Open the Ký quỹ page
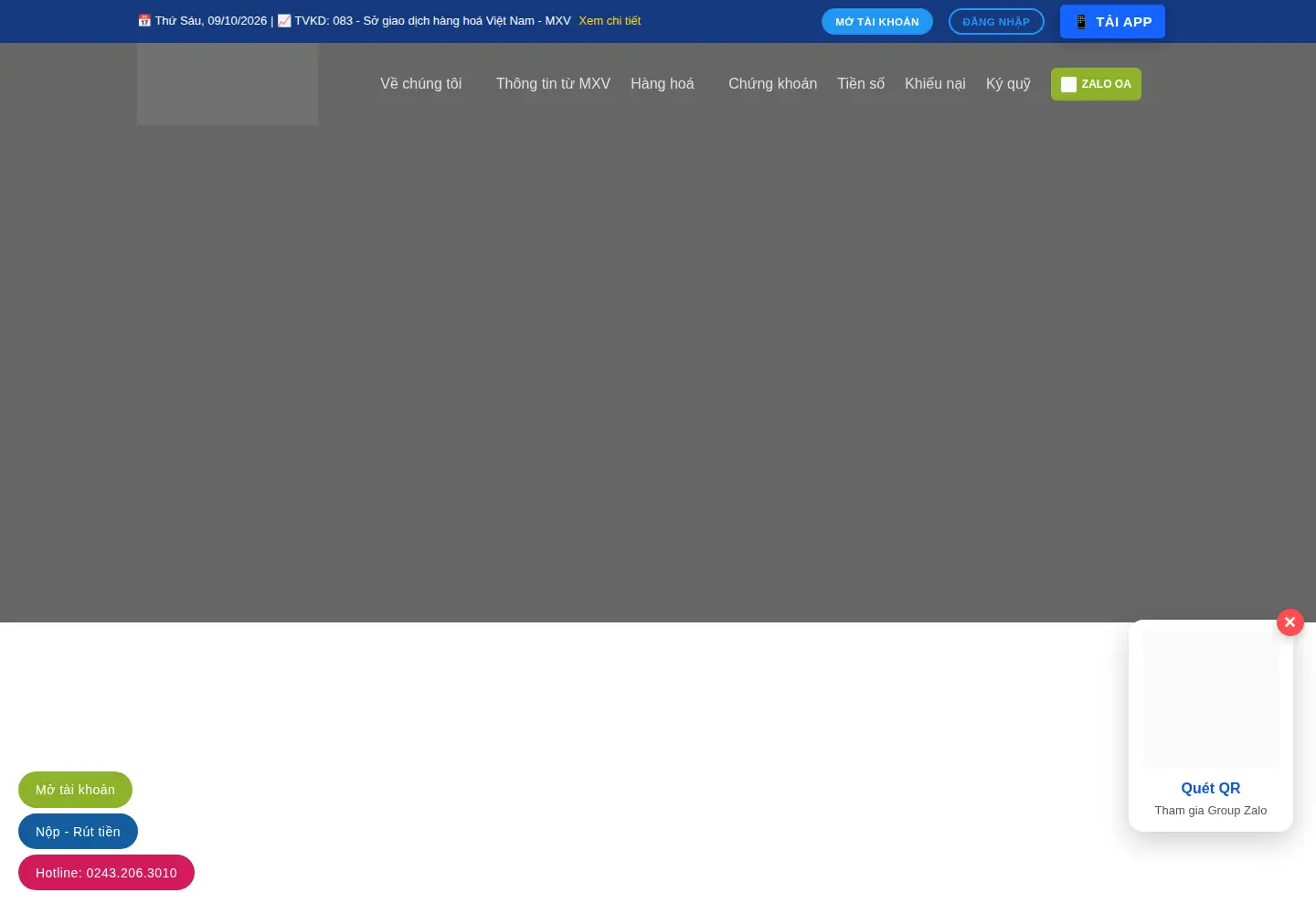The image size is (1316, 914). tap(1008, 84)
